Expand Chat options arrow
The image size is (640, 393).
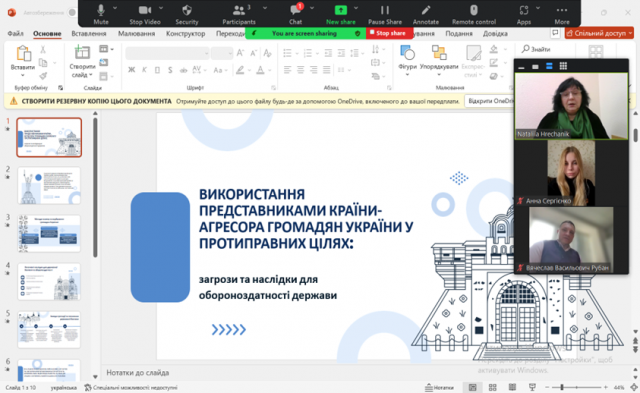pos(312,8)
